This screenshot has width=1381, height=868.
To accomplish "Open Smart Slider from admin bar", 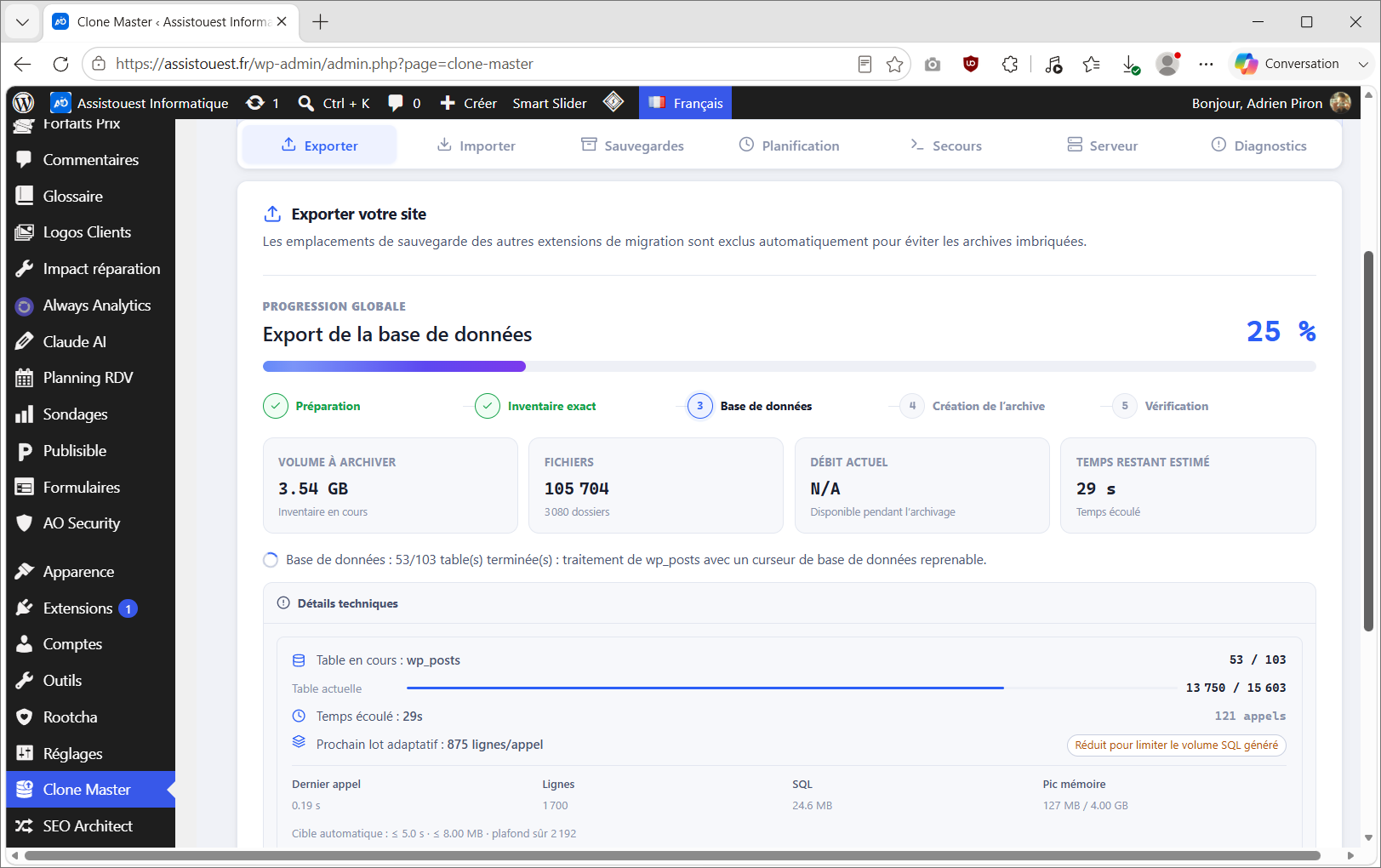I will 550,103.
